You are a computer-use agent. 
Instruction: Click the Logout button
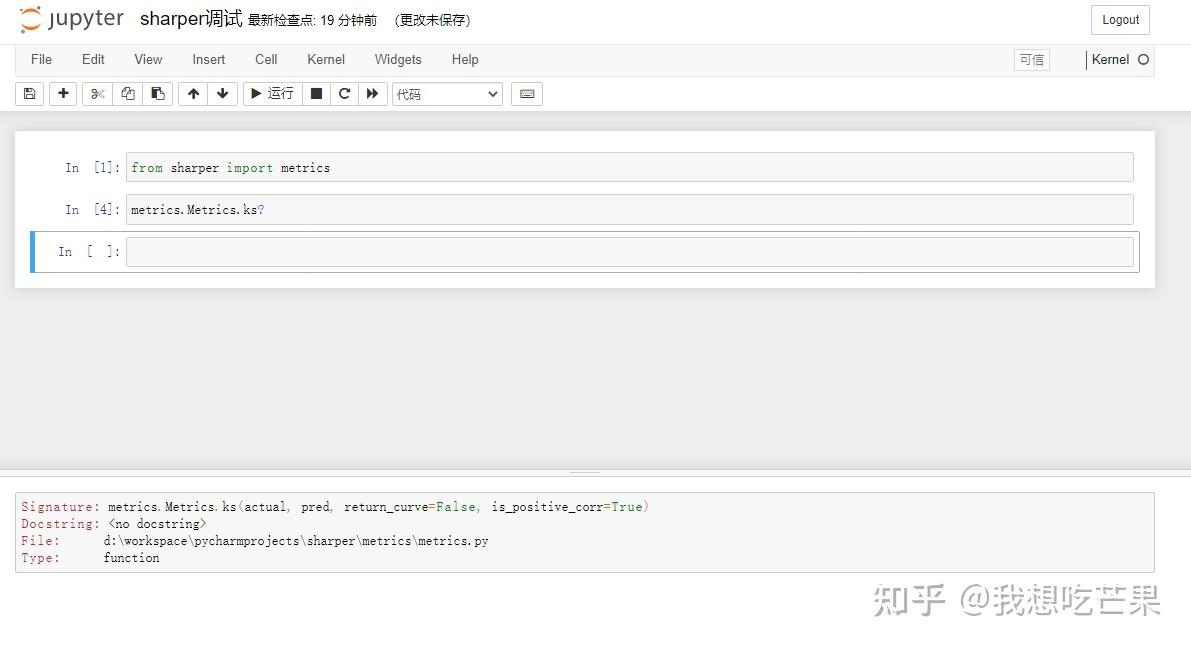point(1119,19)
